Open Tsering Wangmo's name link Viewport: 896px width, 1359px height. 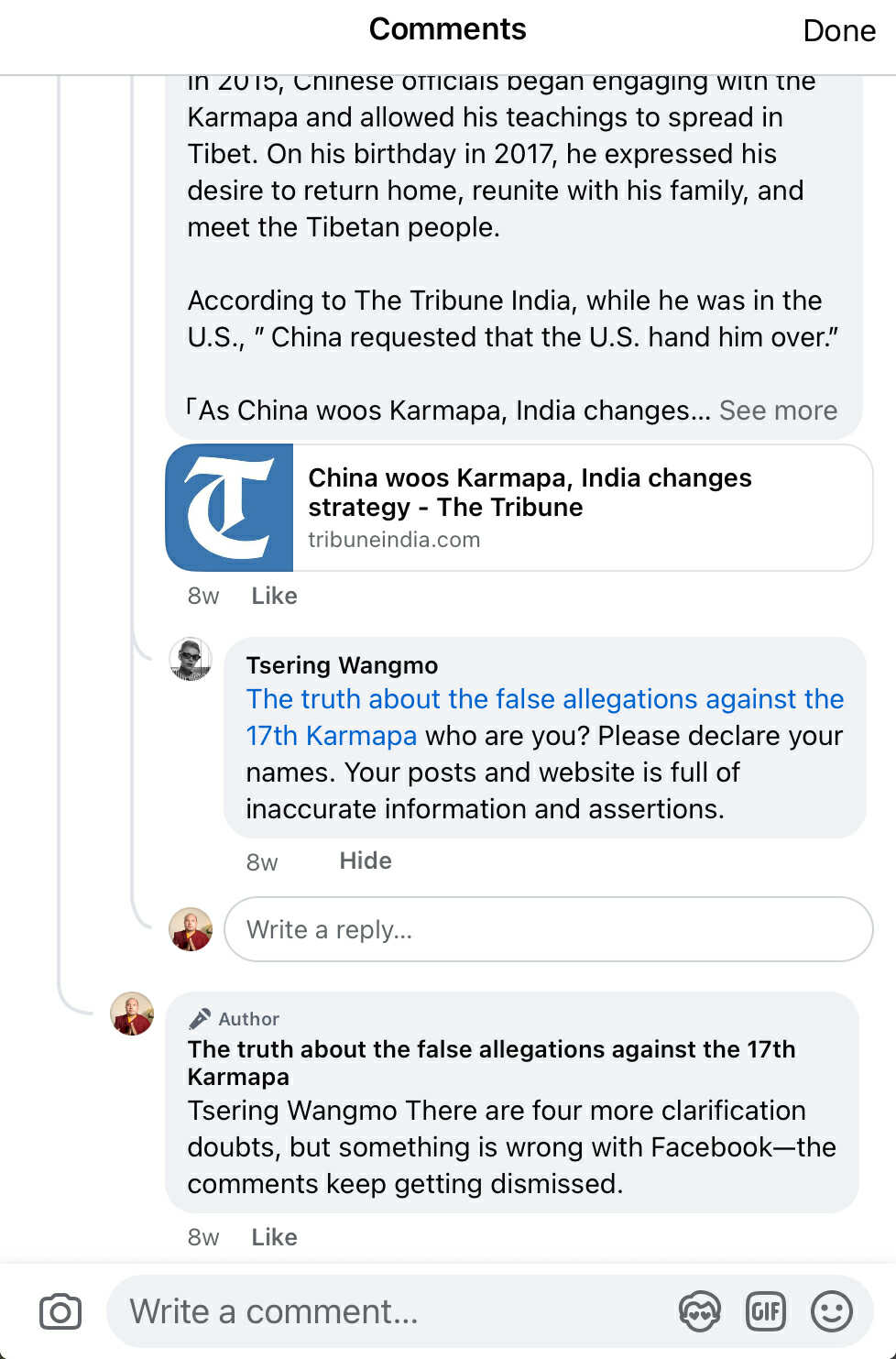(342, 665)
